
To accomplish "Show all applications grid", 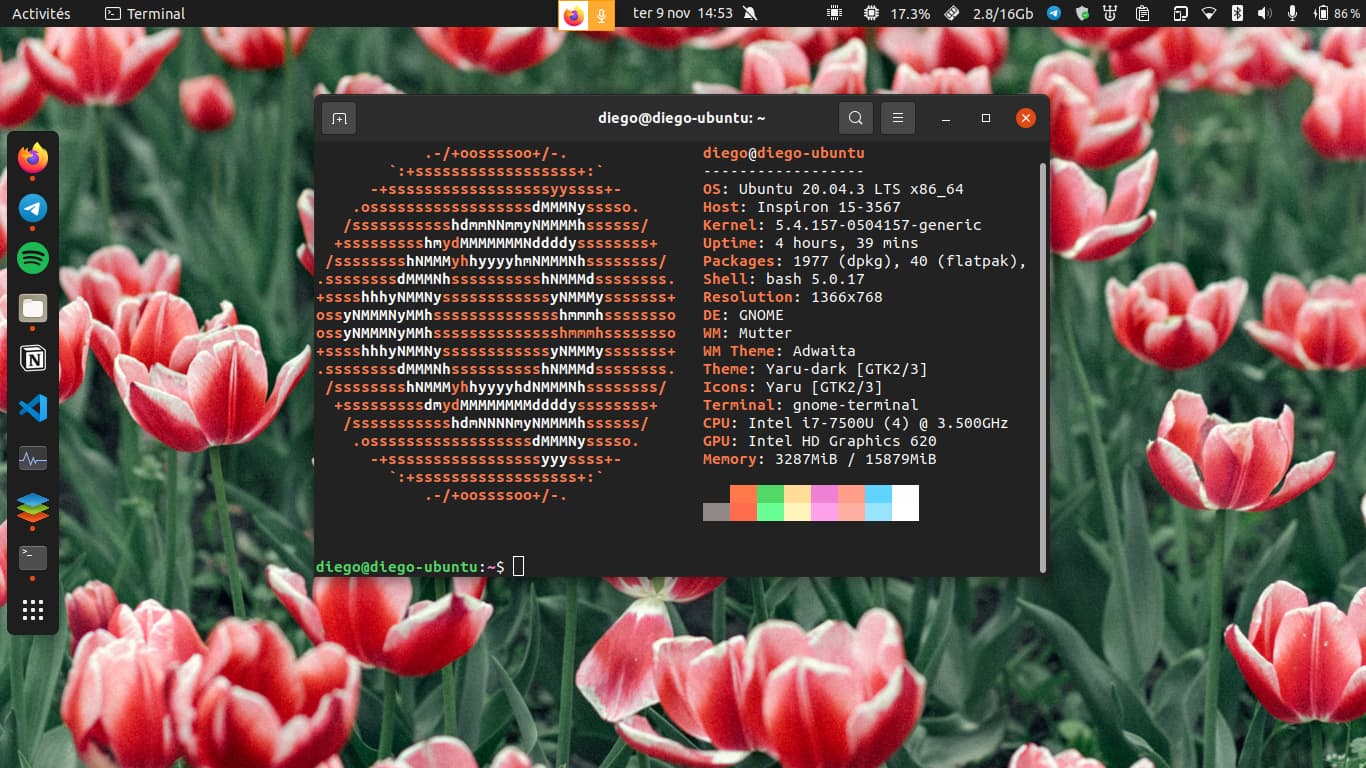I will [33, 609].
